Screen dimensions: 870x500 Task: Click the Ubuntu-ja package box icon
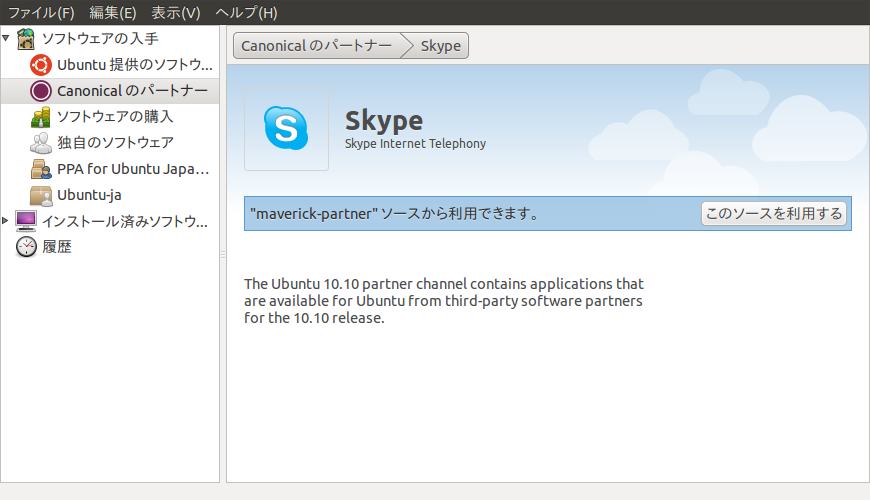(x=41, y=195)
